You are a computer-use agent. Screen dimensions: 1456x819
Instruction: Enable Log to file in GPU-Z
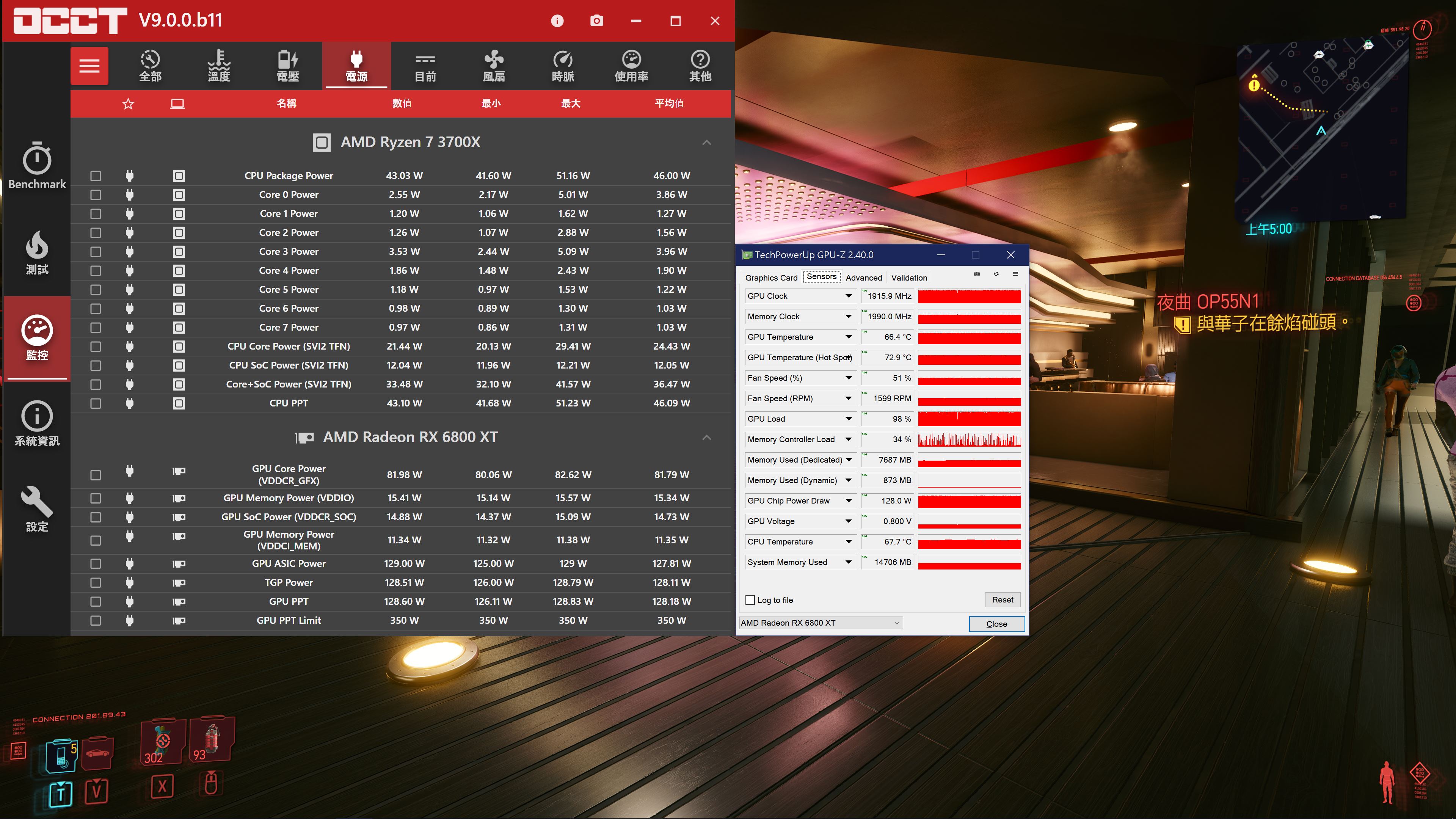click(750, 600)
